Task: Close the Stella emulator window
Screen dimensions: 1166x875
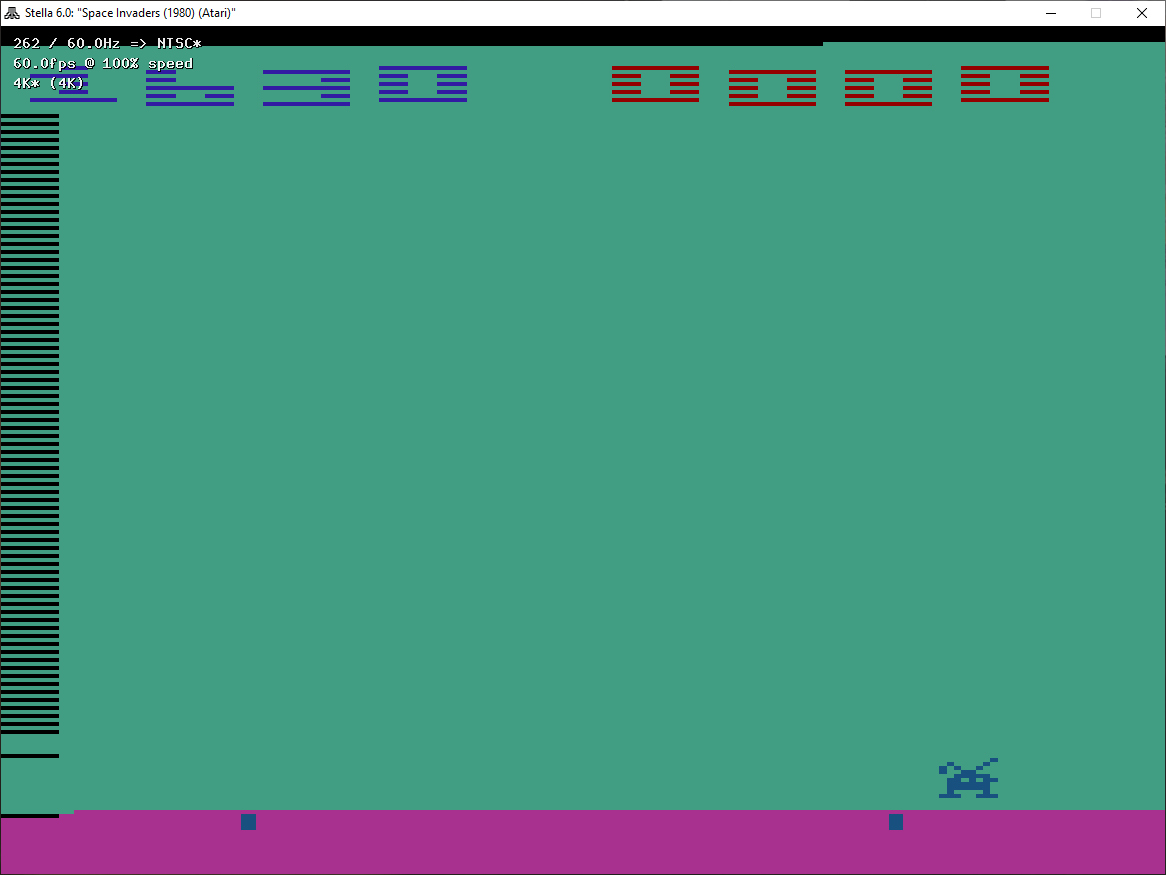Action: click(x=1141, y=13)
